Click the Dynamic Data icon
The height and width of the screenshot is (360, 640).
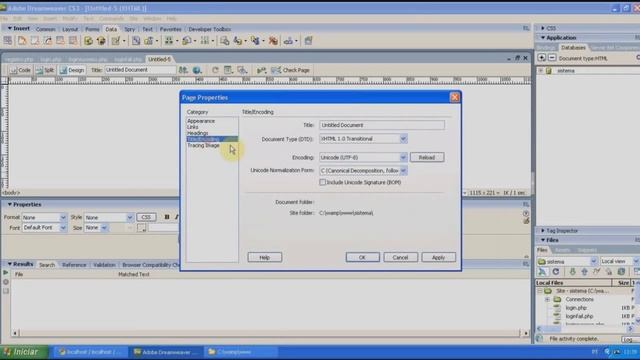point(118,41)
